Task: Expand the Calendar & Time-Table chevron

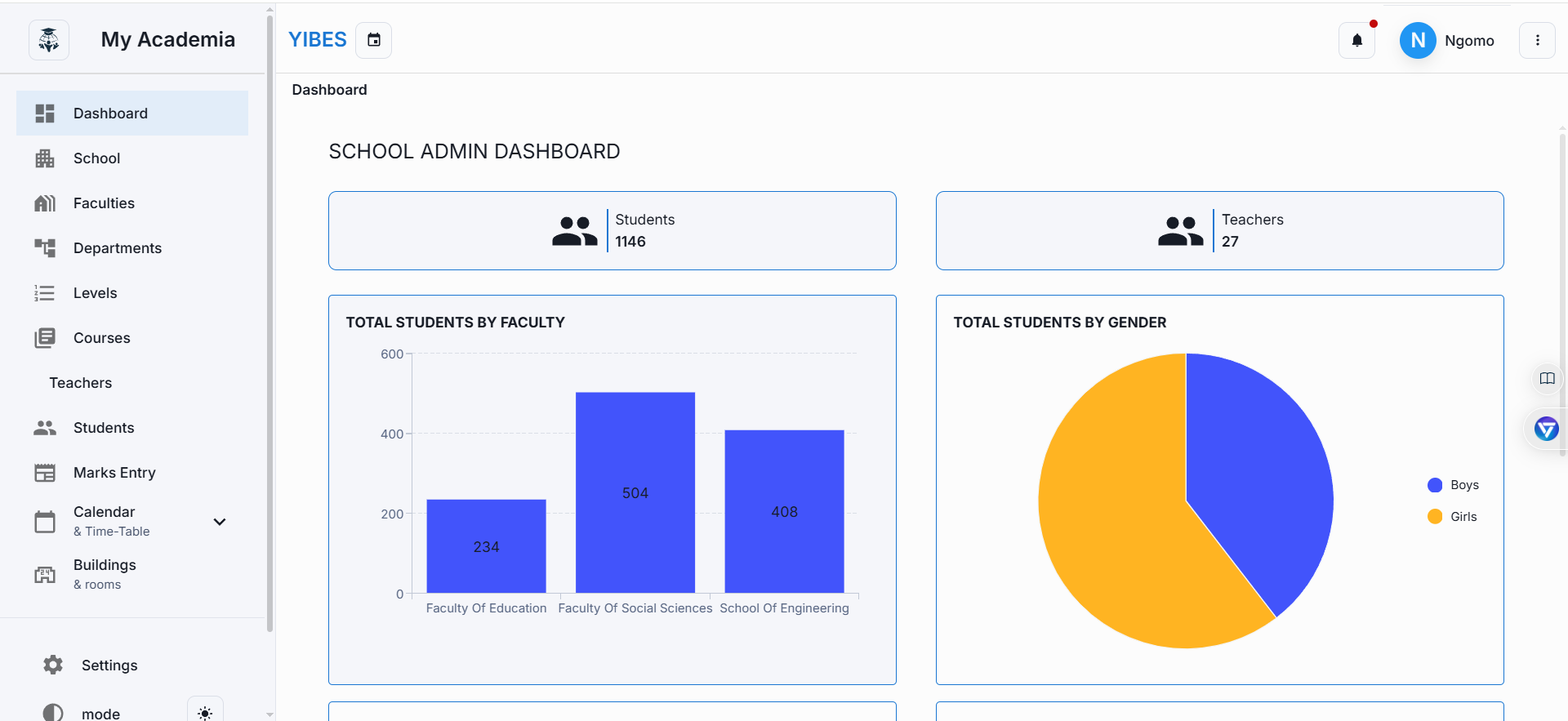Action: point(219,522)
